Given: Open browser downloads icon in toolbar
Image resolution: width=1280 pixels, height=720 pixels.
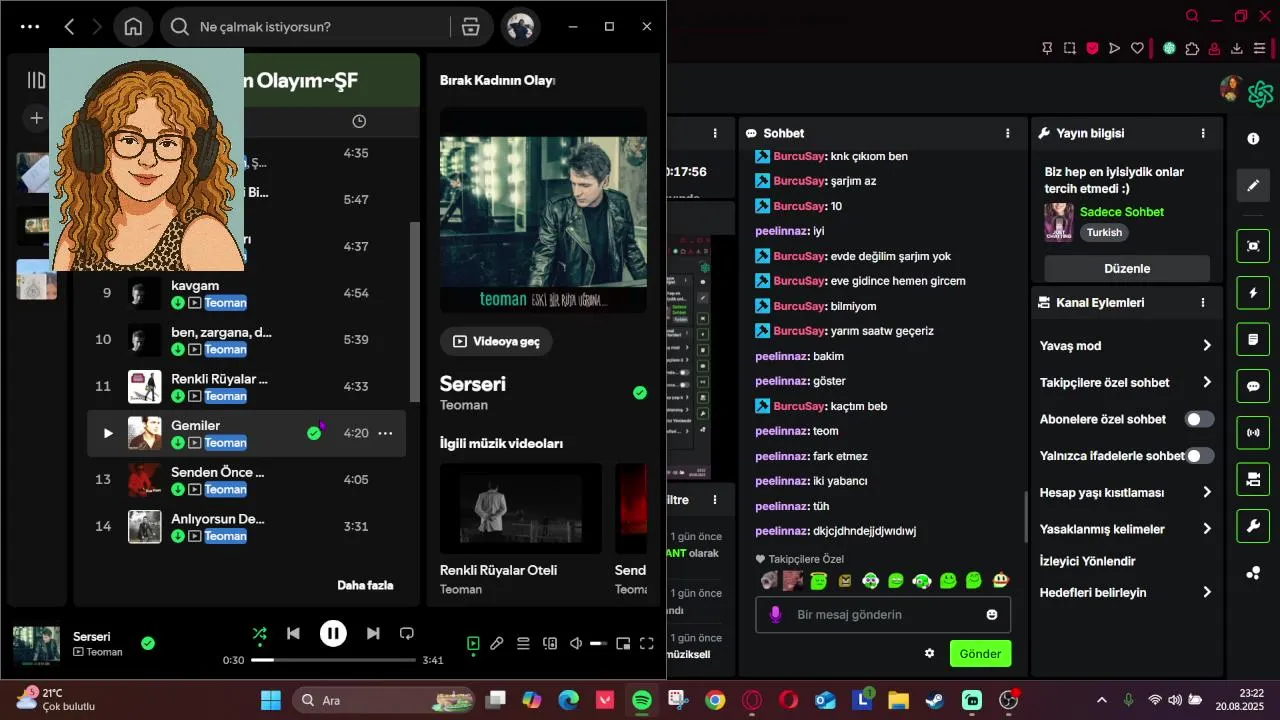Looking at the screenshot, I should coord(1237,48).
